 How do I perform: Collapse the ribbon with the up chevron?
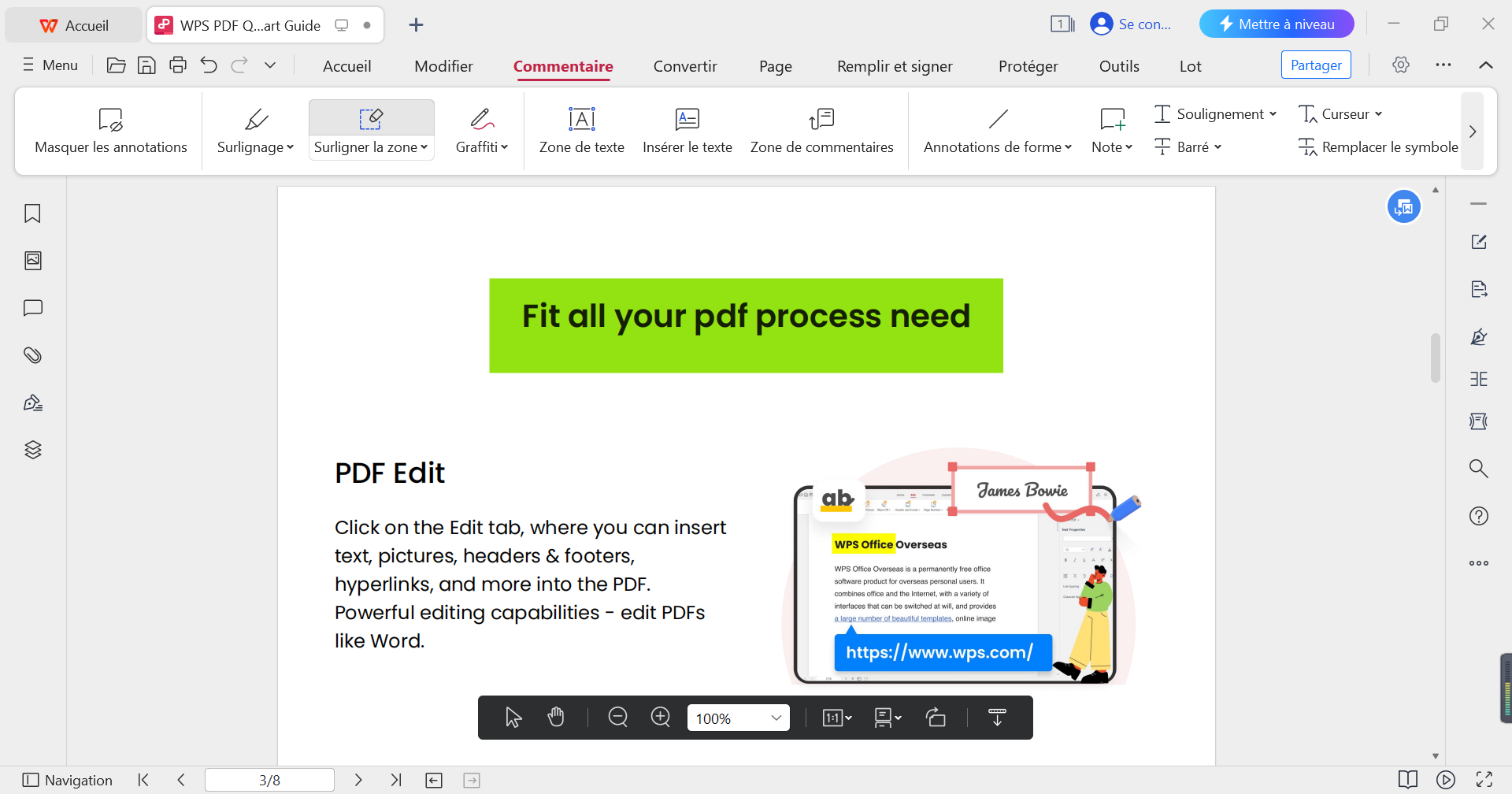[x=1486, y=65]
